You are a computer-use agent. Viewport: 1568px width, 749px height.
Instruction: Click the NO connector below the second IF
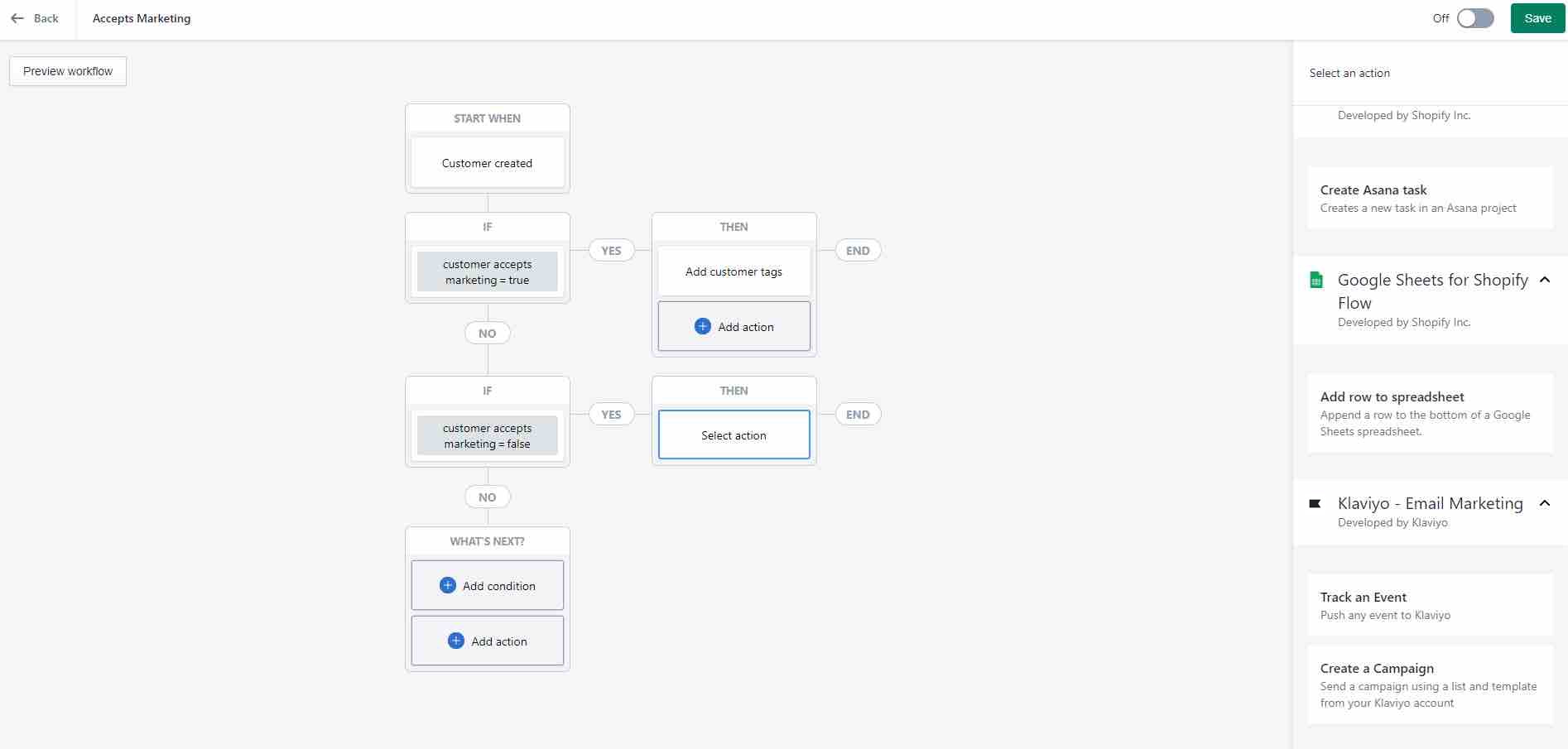487,497
